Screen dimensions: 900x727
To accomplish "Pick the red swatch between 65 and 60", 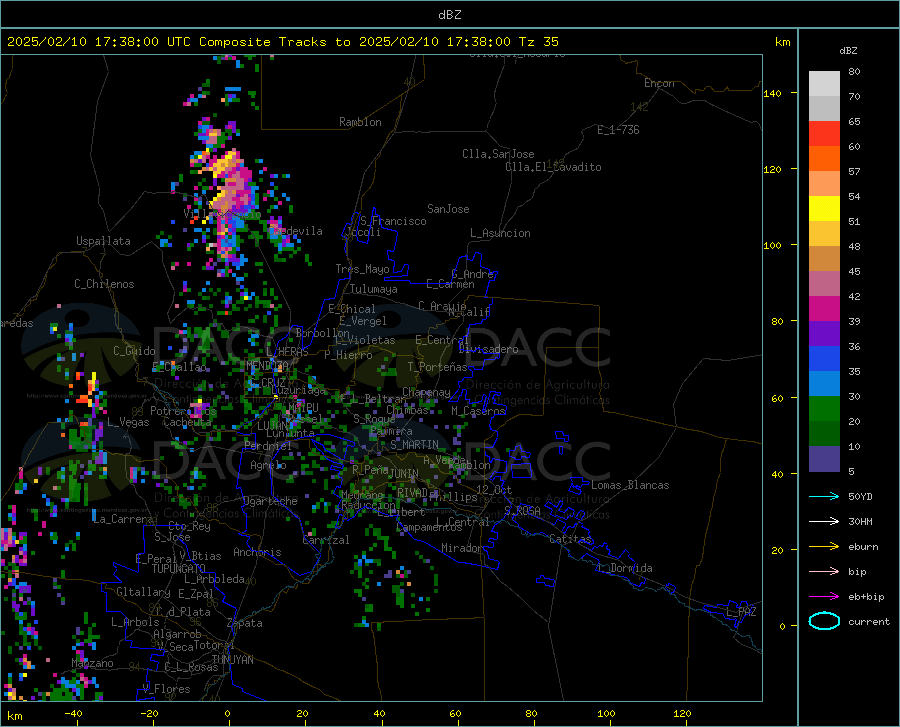I will click(x=824, y=134).
